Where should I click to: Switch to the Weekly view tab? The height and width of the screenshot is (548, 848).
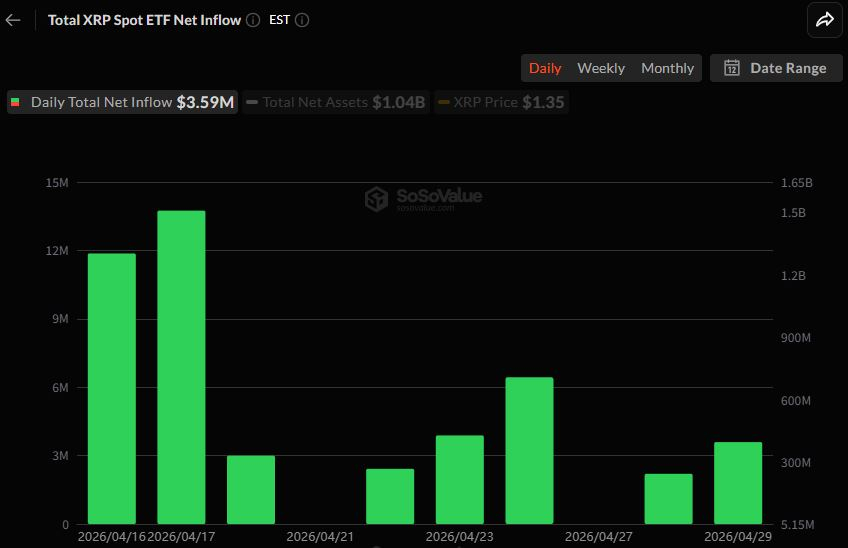pyautogui.click(x=601, y=68)
